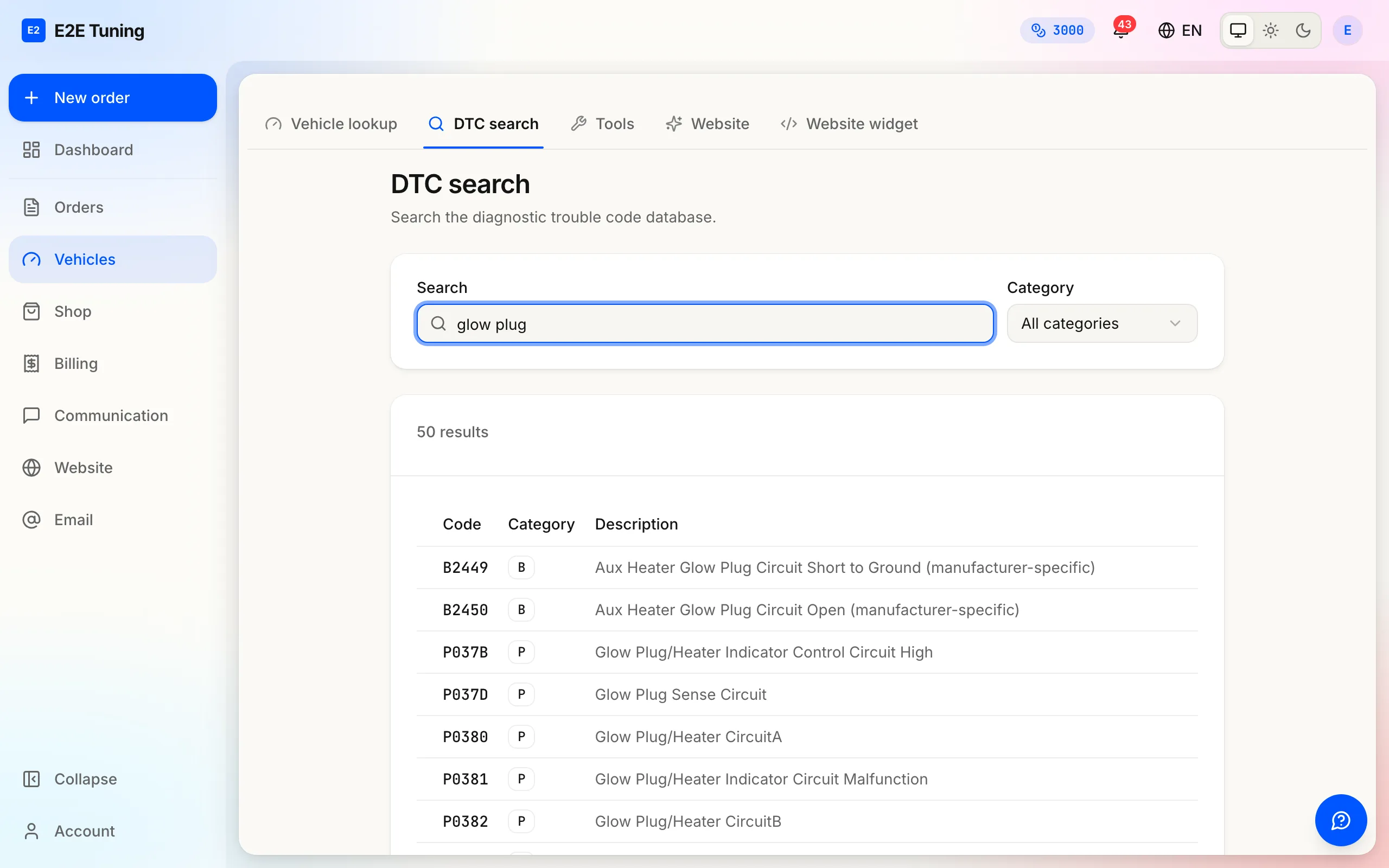Select the DTC search tab

483,124
